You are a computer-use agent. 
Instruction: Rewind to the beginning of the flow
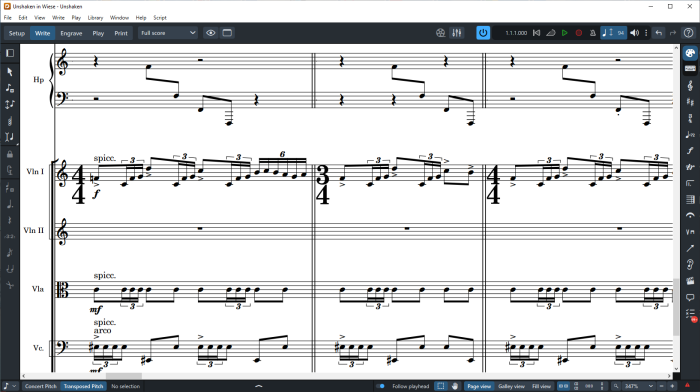[537, 33]
